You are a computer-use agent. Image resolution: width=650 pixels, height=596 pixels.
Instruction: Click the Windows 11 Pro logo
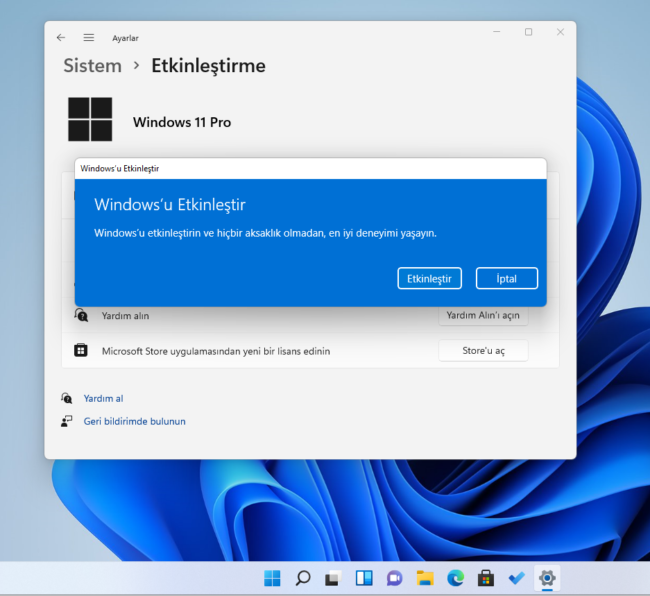point(90,119)
